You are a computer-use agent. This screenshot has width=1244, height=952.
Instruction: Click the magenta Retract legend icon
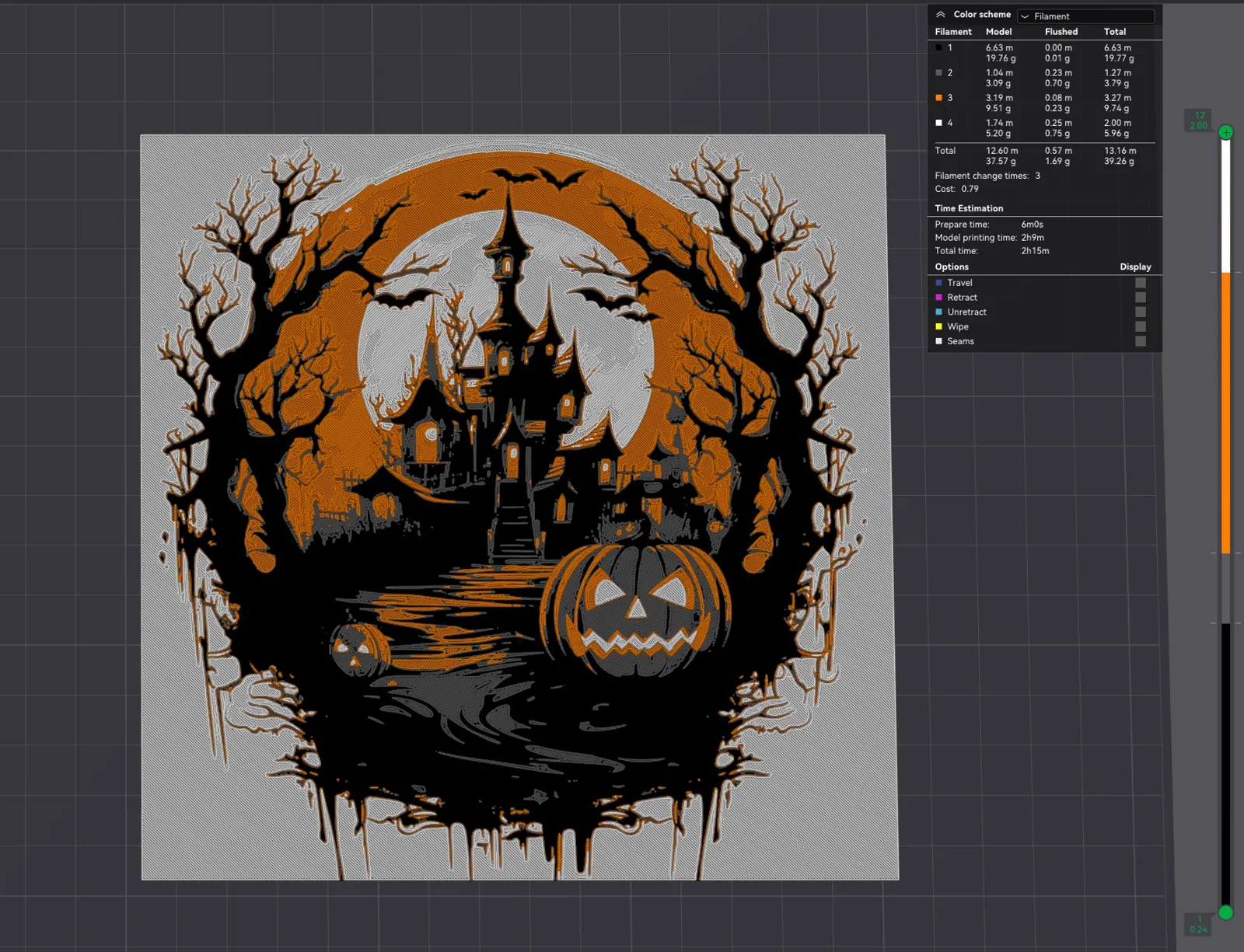point(938,298)
